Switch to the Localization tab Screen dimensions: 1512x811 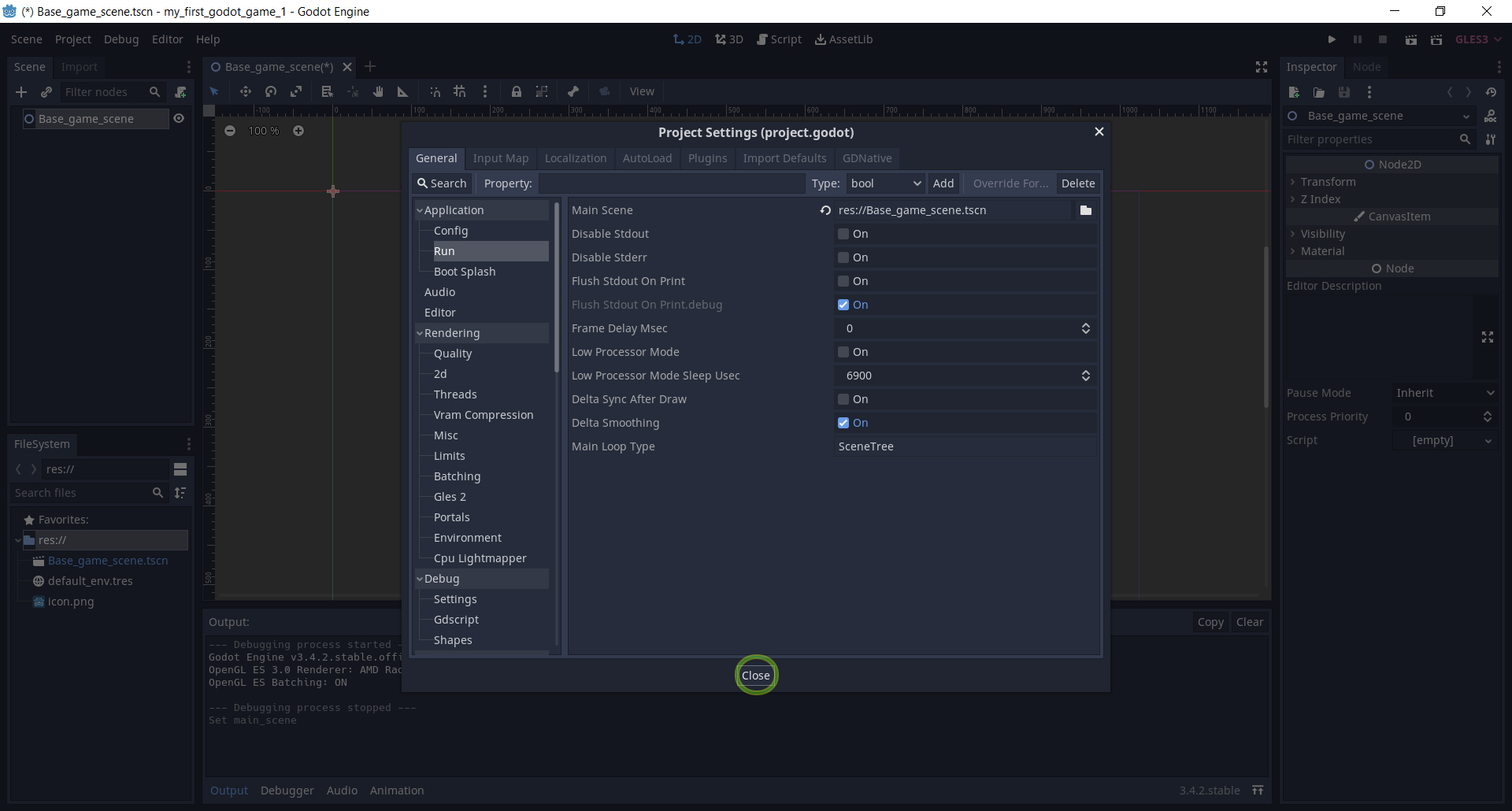[x=576, y=158]
